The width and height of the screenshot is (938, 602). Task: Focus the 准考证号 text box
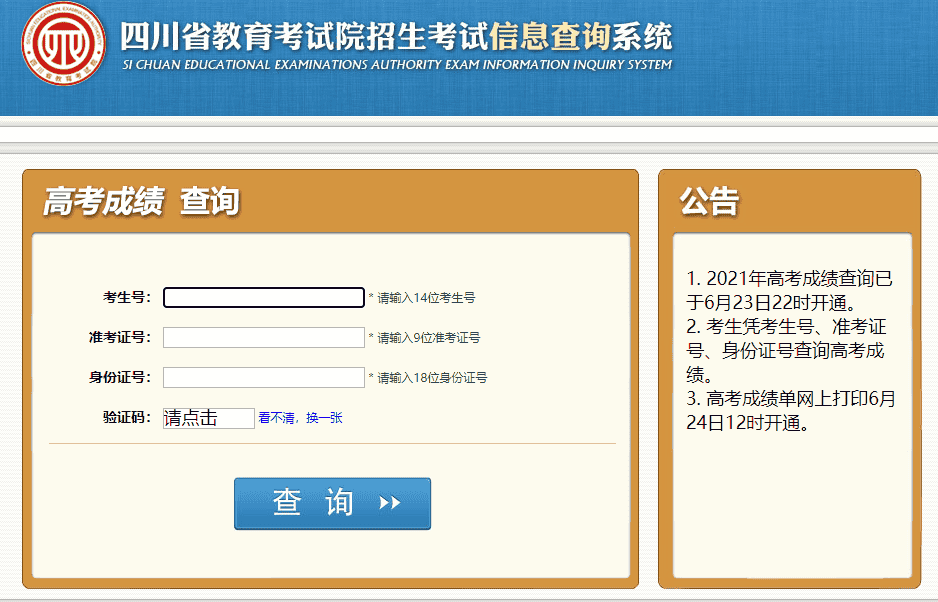point(264,338)
